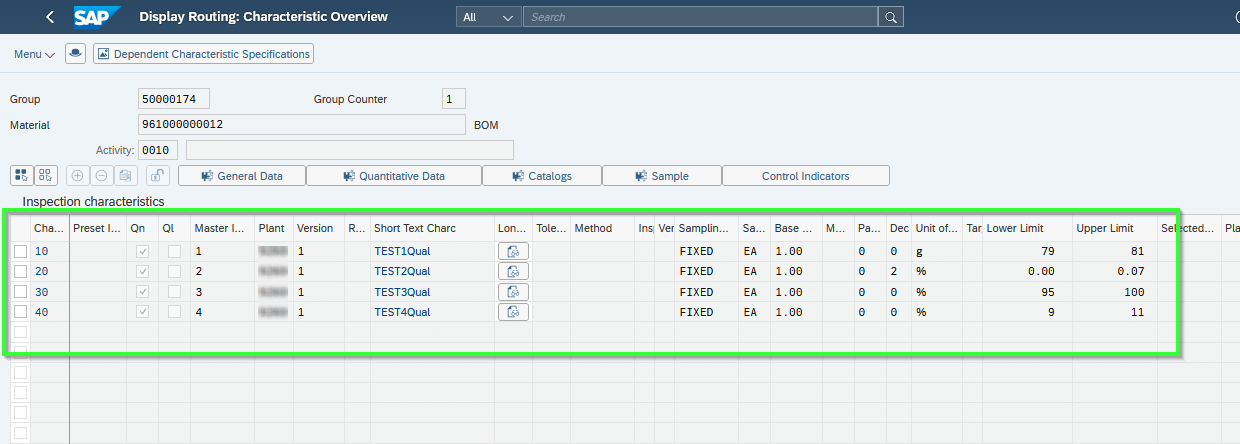Click the insert row plus icon
Image resolution: width=1240 pixels, height=444 pixels.
78,176
